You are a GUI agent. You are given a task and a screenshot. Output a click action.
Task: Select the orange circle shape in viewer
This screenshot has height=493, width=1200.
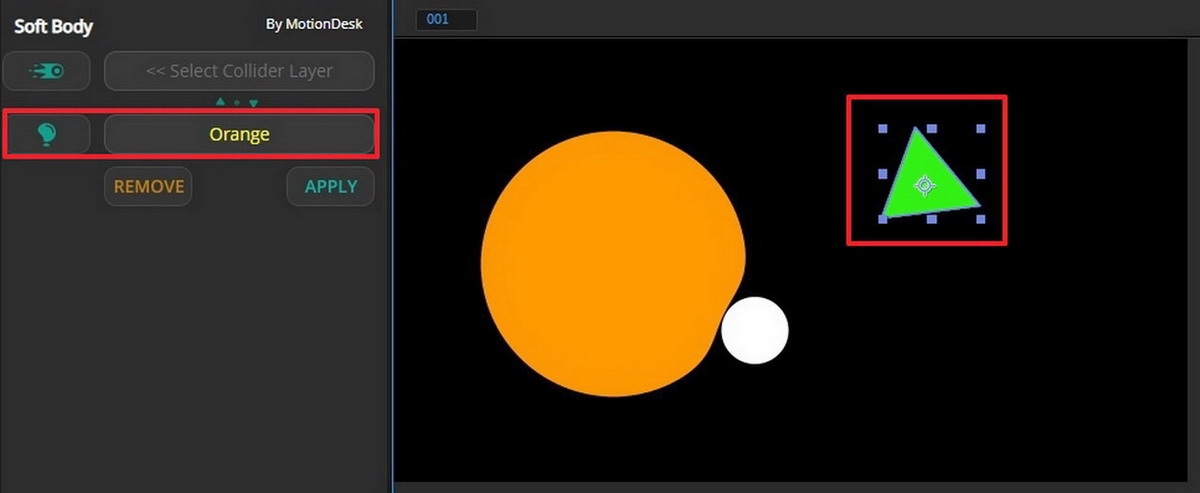pos(612,264)
